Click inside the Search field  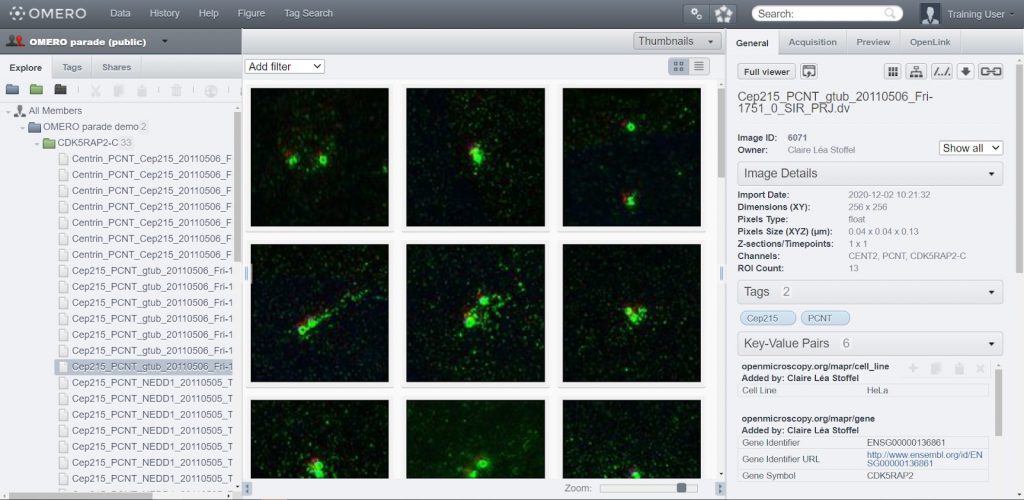point(818,14)
